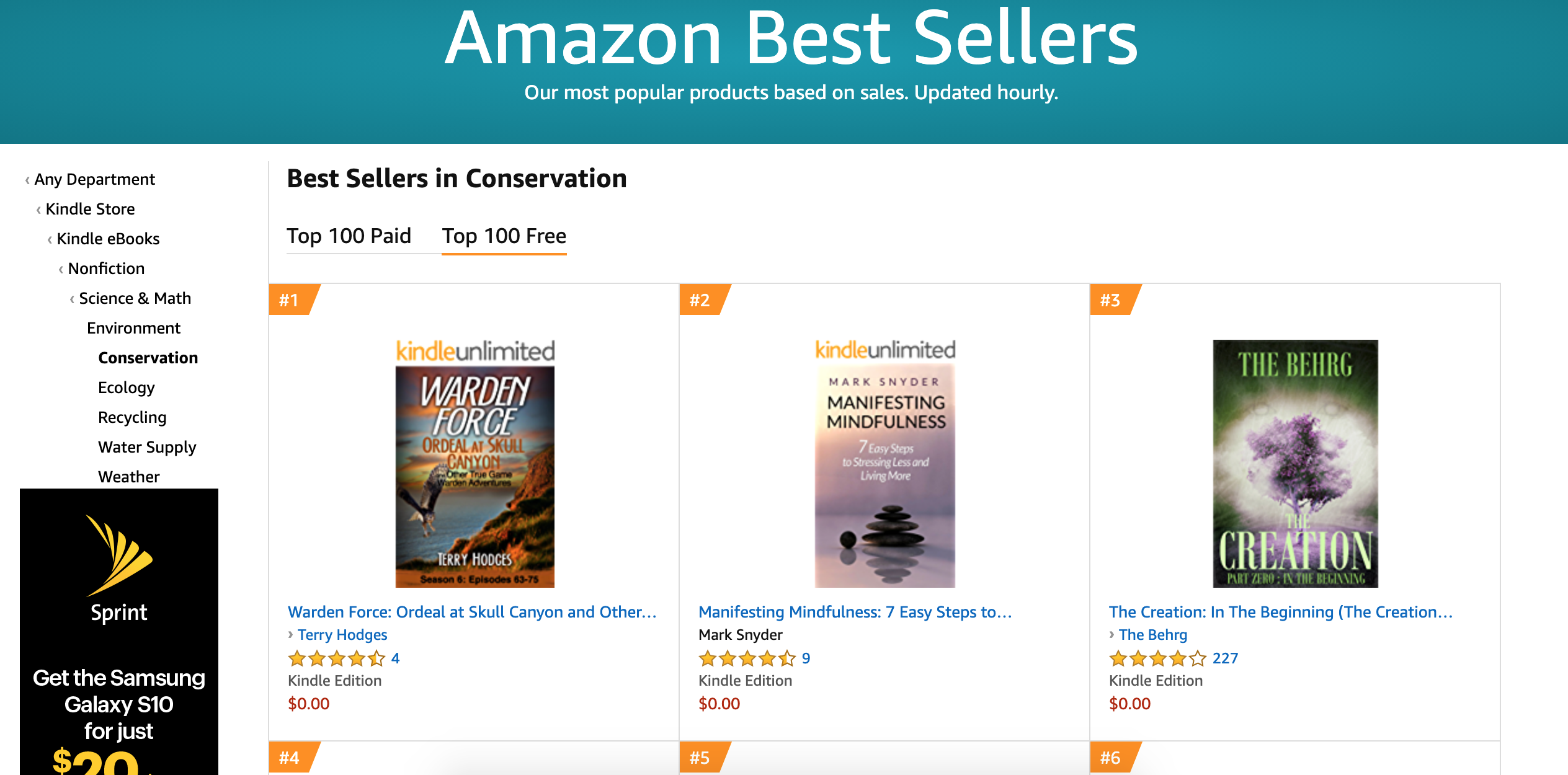Open the Water Supply subcategory

pyautogui.click(x=147, y=447)
